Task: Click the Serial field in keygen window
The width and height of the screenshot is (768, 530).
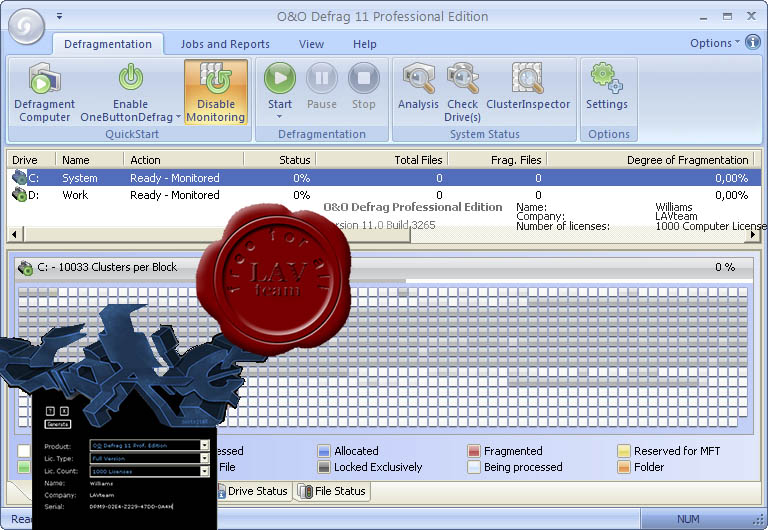Action: tap(131, 506)
